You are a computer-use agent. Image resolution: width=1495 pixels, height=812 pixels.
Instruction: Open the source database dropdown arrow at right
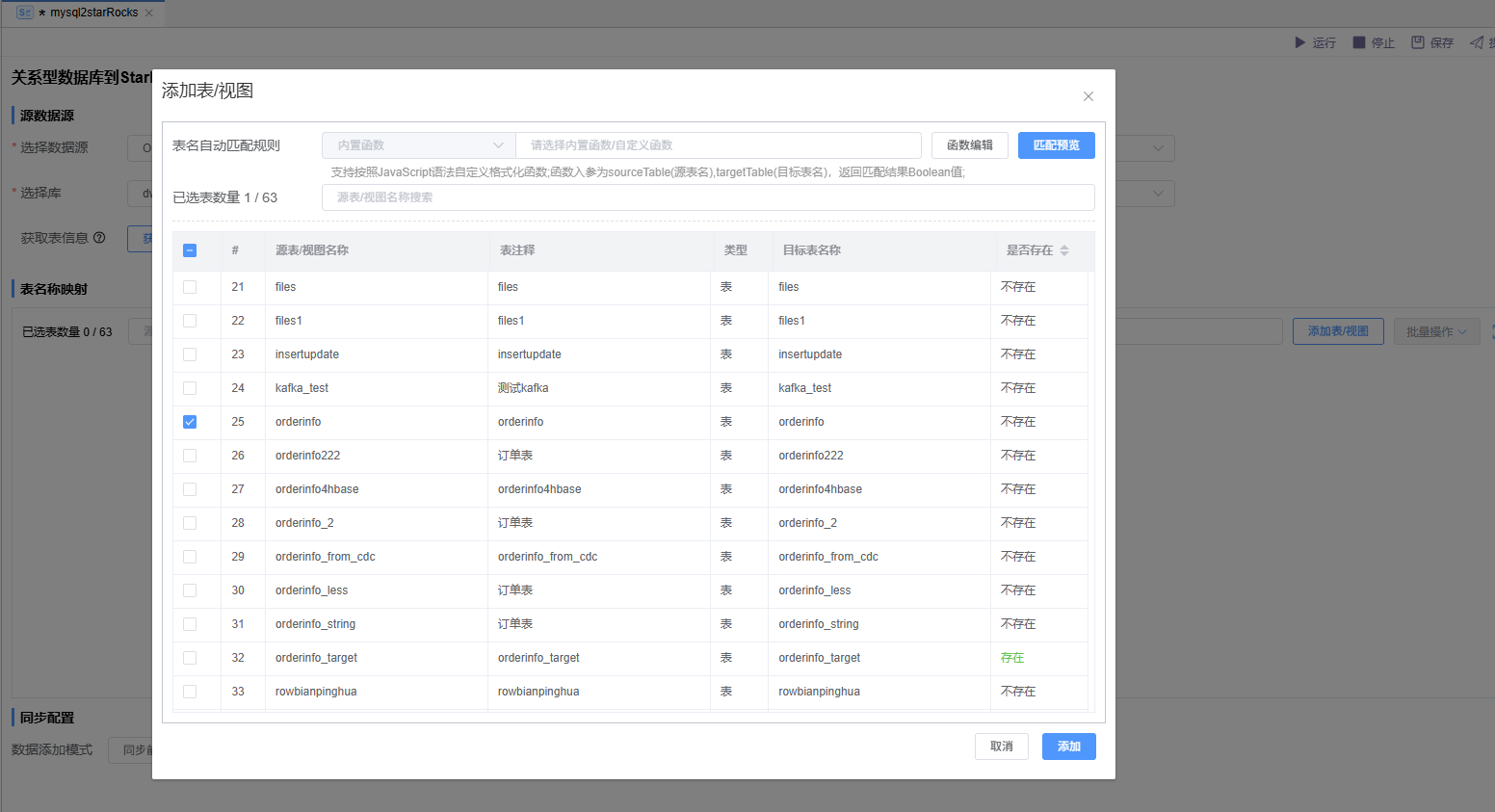[1158, 148]
